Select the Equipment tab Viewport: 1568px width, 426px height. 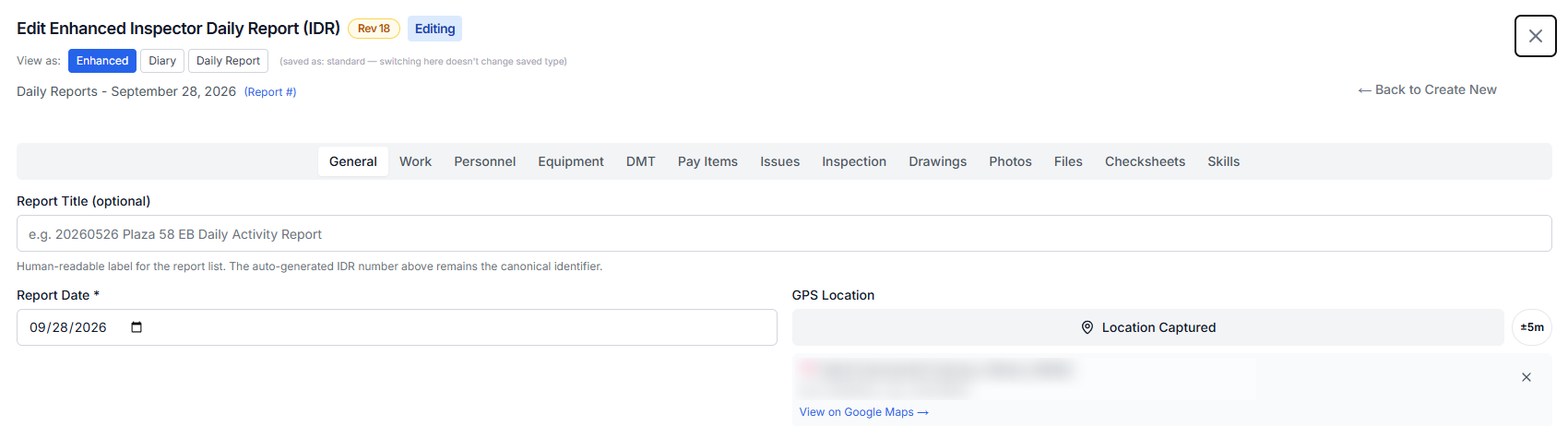pyautogui.click(x=571, y=161)
